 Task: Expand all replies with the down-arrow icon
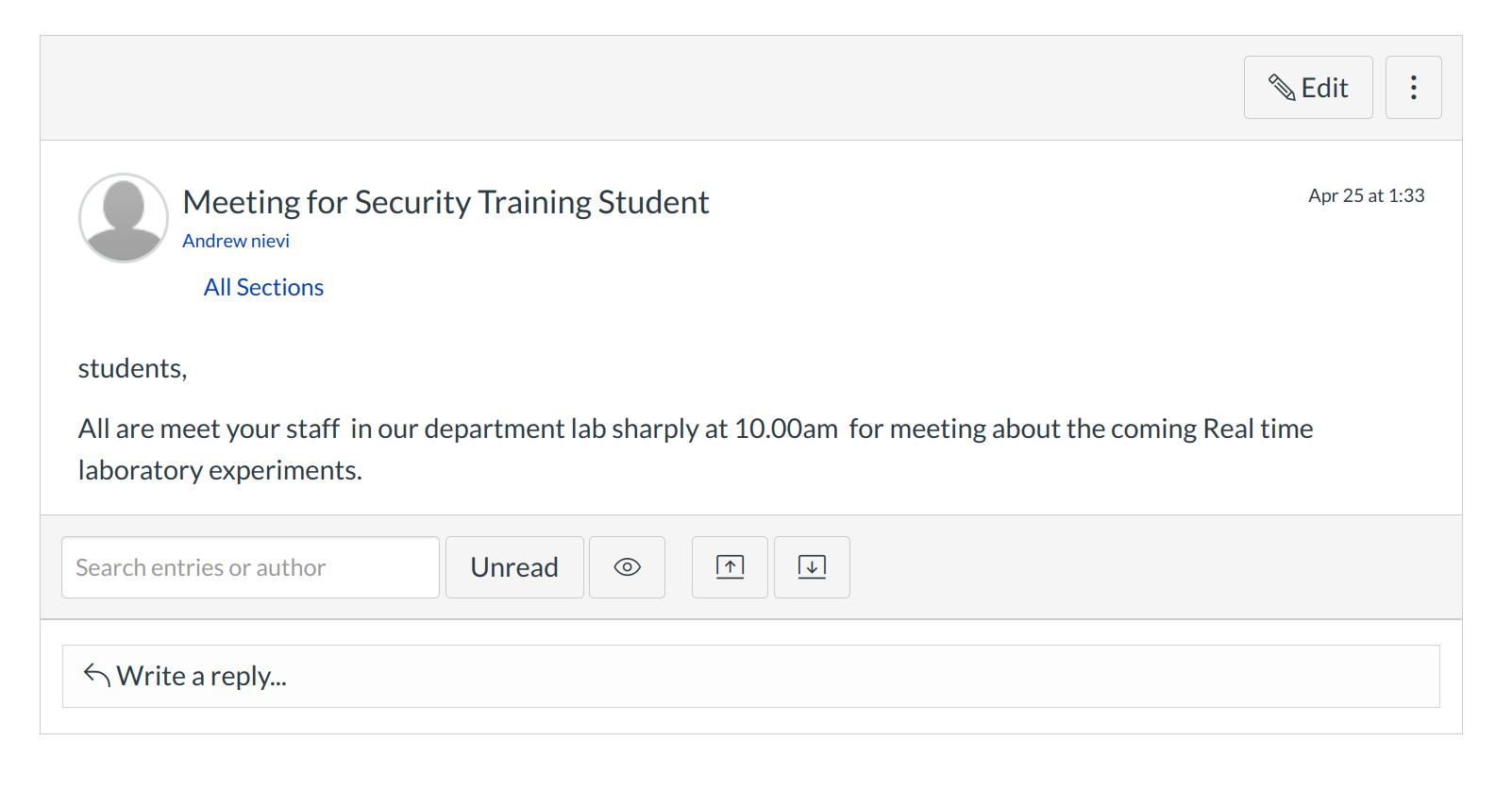[x=812, y=567]
